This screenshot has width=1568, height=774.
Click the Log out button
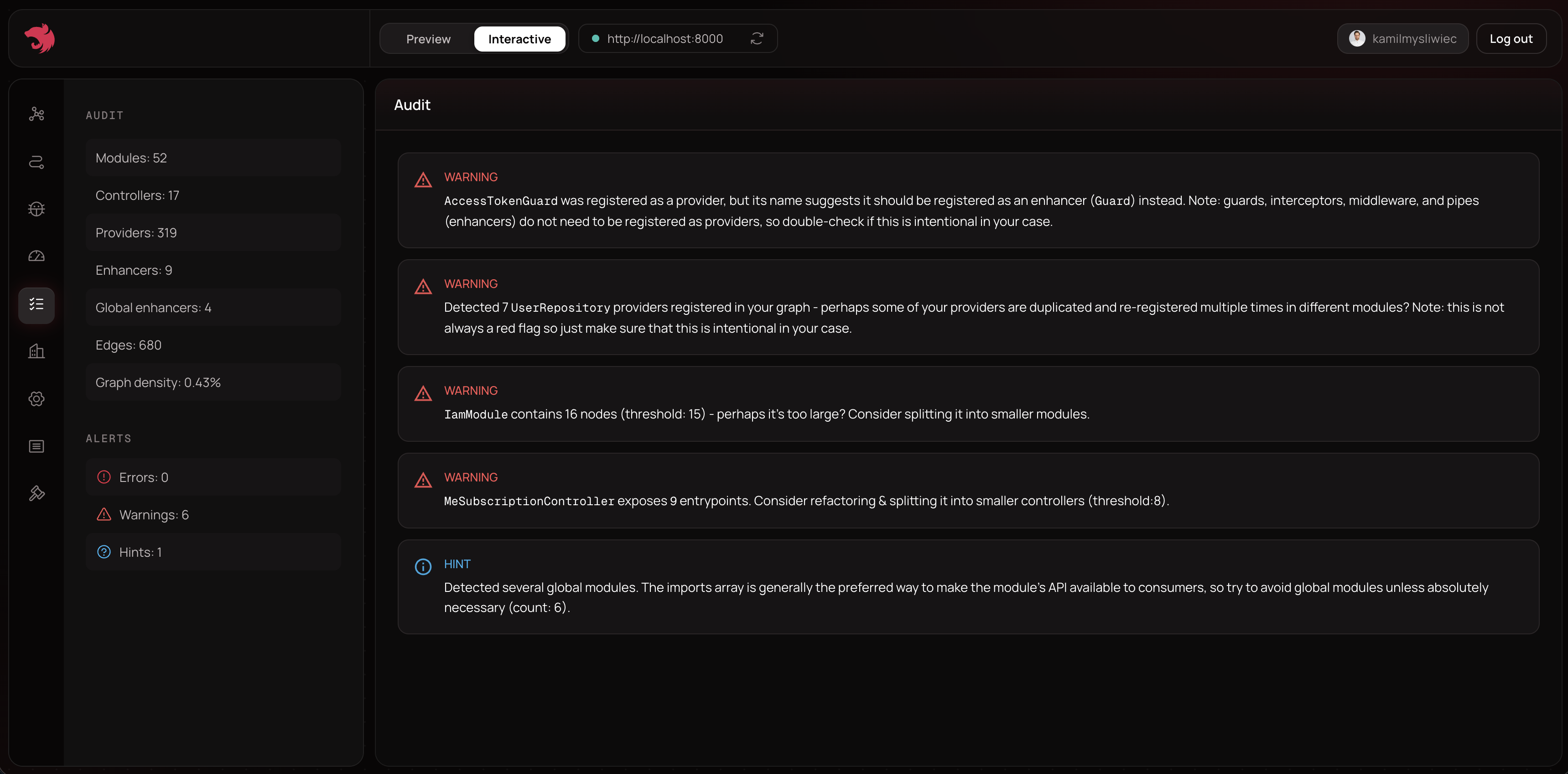pos(1511,38)
